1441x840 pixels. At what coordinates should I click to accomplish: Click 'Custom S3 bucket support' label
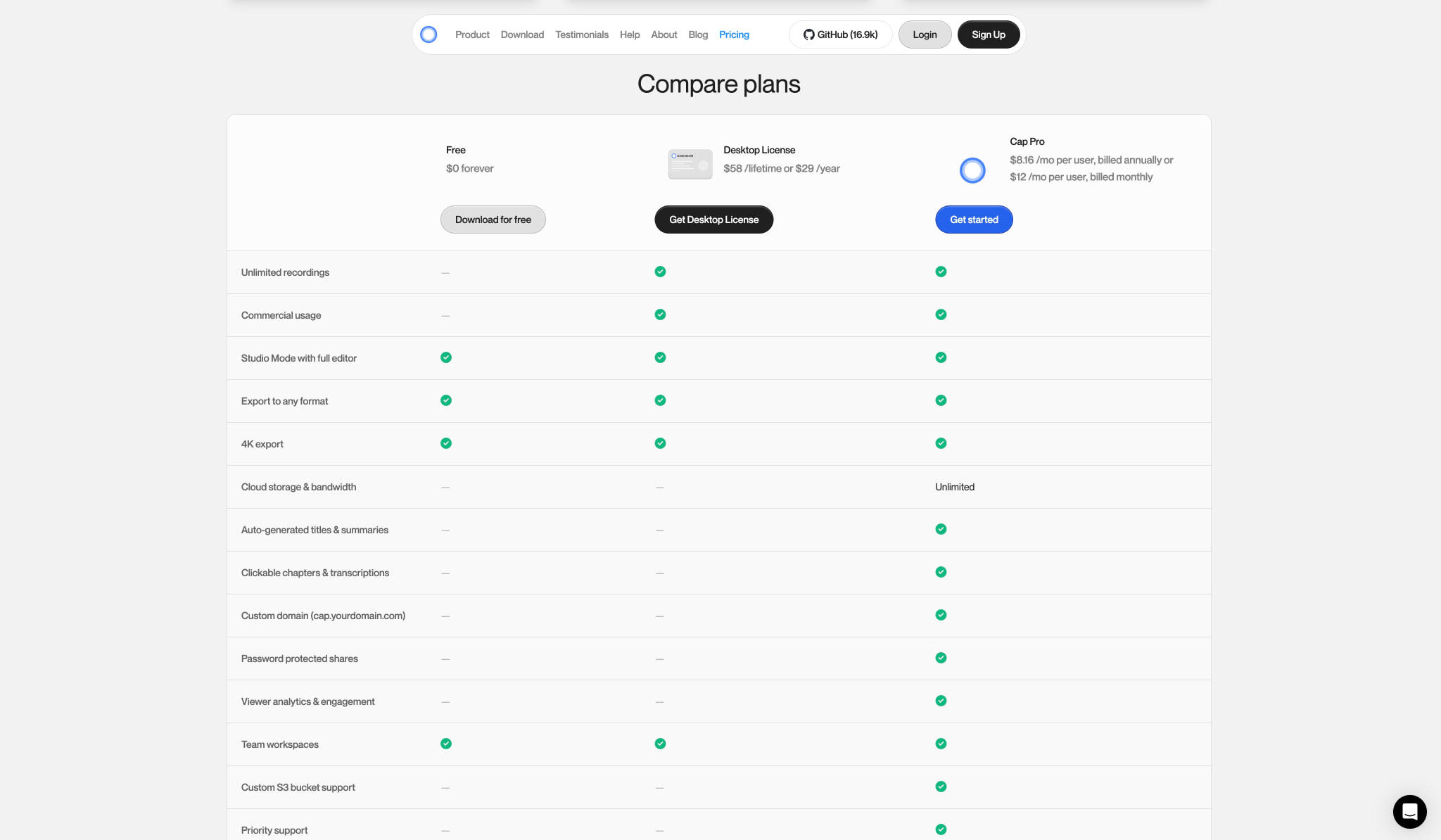point(298,787)
